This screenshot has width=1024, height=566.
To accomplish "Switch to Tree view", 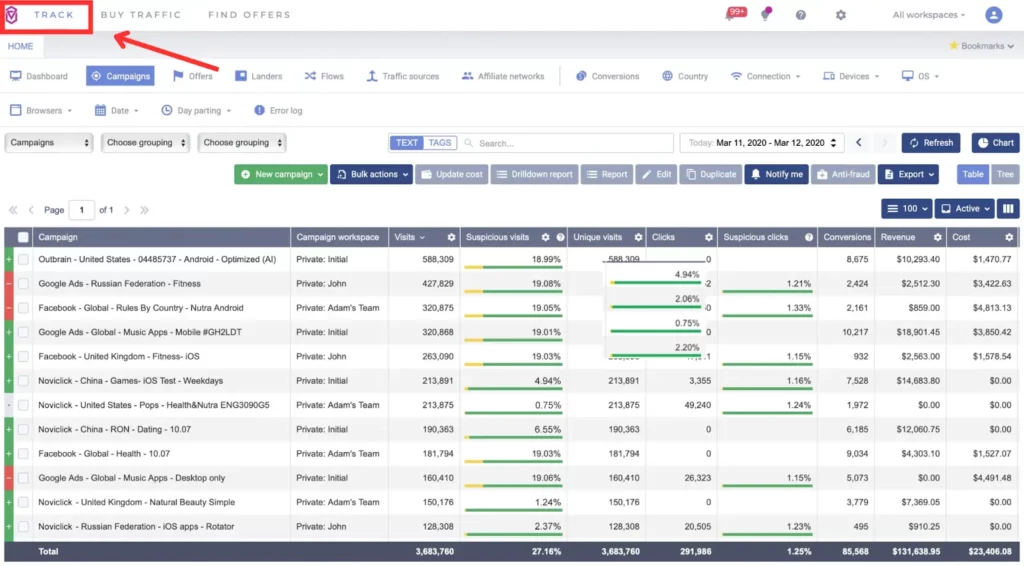I will pyautogui.click(x=1005, y=174).
